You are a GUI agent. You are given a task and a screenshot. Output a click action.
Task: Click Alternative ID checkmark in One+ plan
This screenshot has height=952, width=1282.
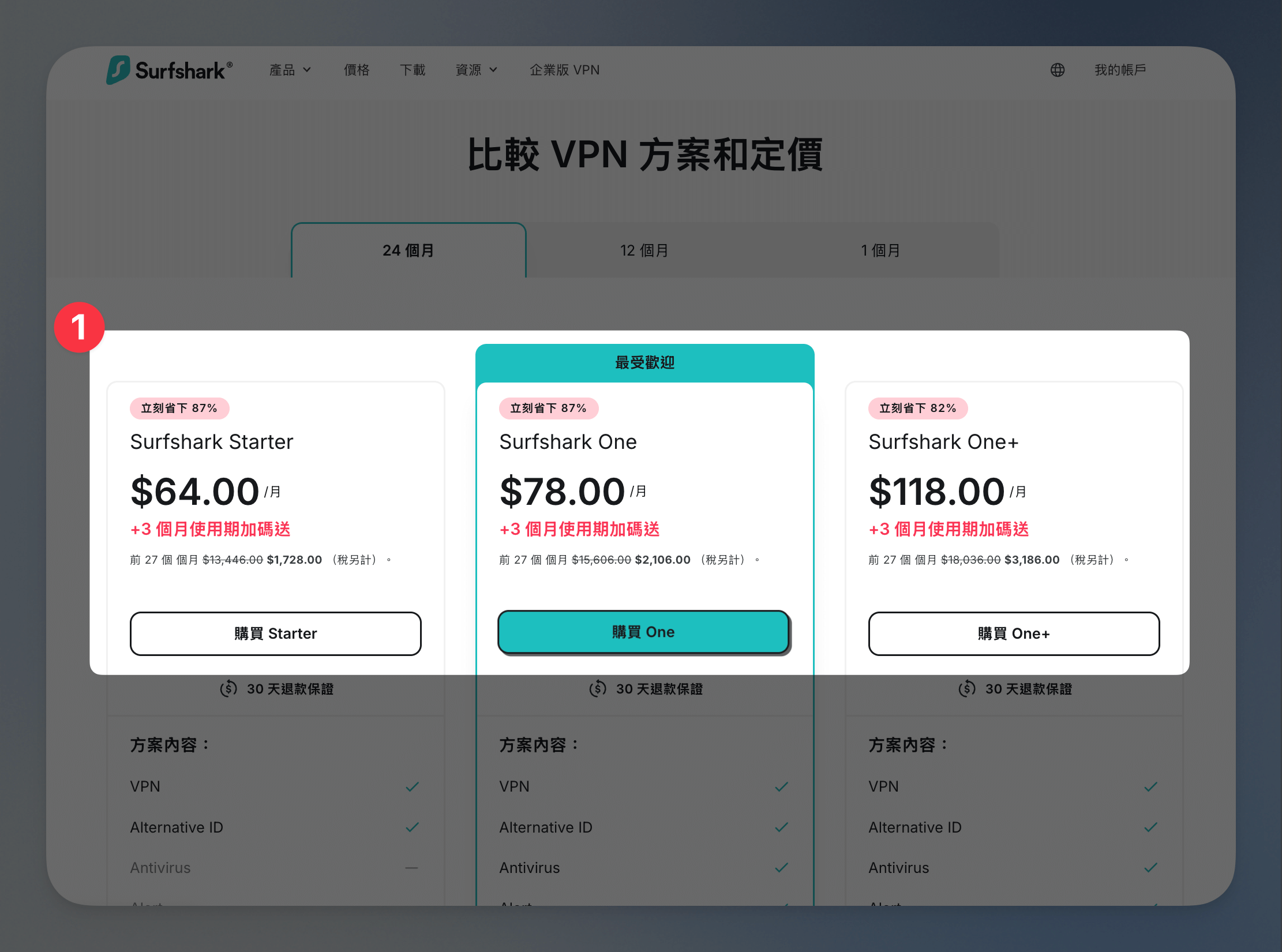(1150, 827)
